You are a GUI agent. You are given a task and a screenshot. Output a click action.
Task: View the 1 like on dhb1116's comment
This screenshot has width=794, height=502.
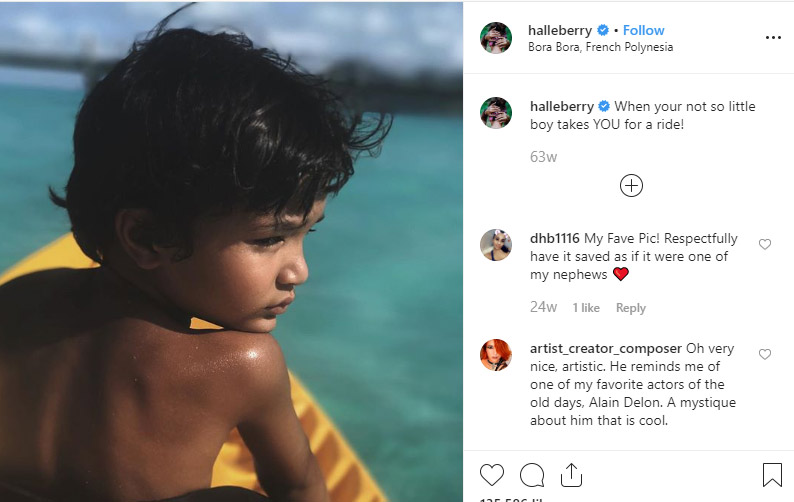[586, 308]
